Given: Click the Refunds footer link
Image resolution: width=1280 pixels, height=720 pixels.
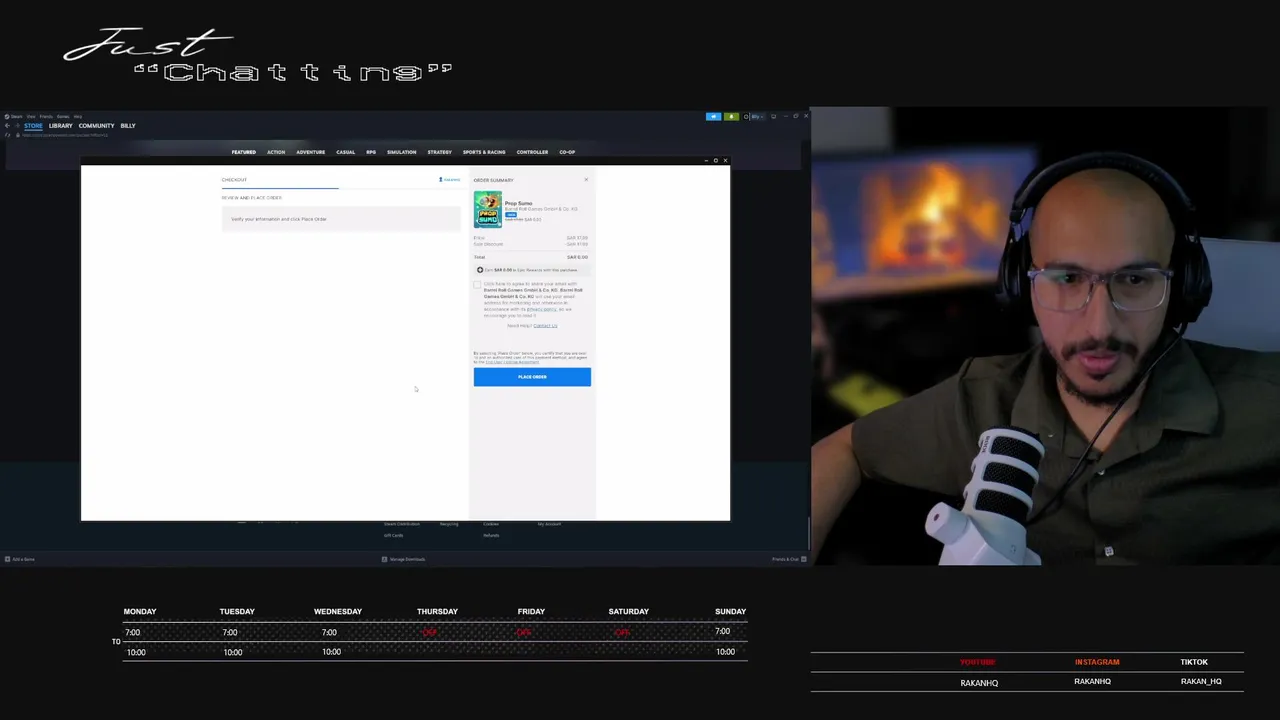Looking at the screenshot, I should [491, 535].
